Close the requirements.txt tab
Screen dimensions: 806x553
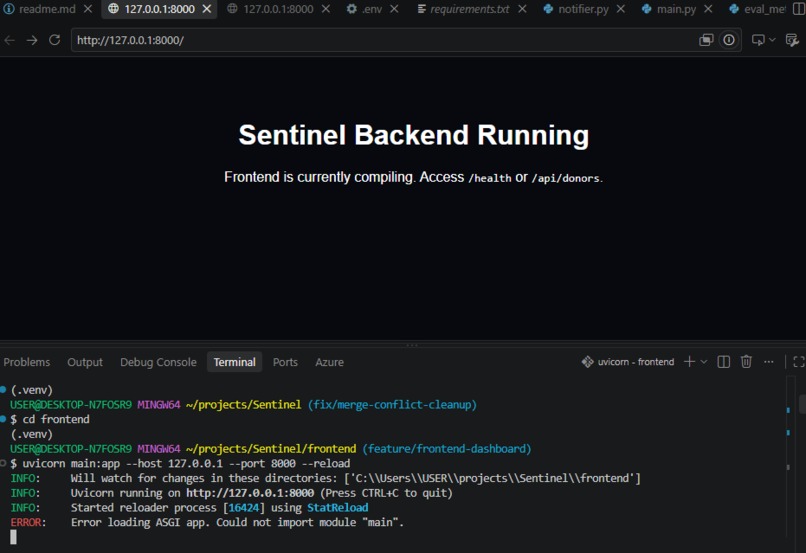click(522, 9)
